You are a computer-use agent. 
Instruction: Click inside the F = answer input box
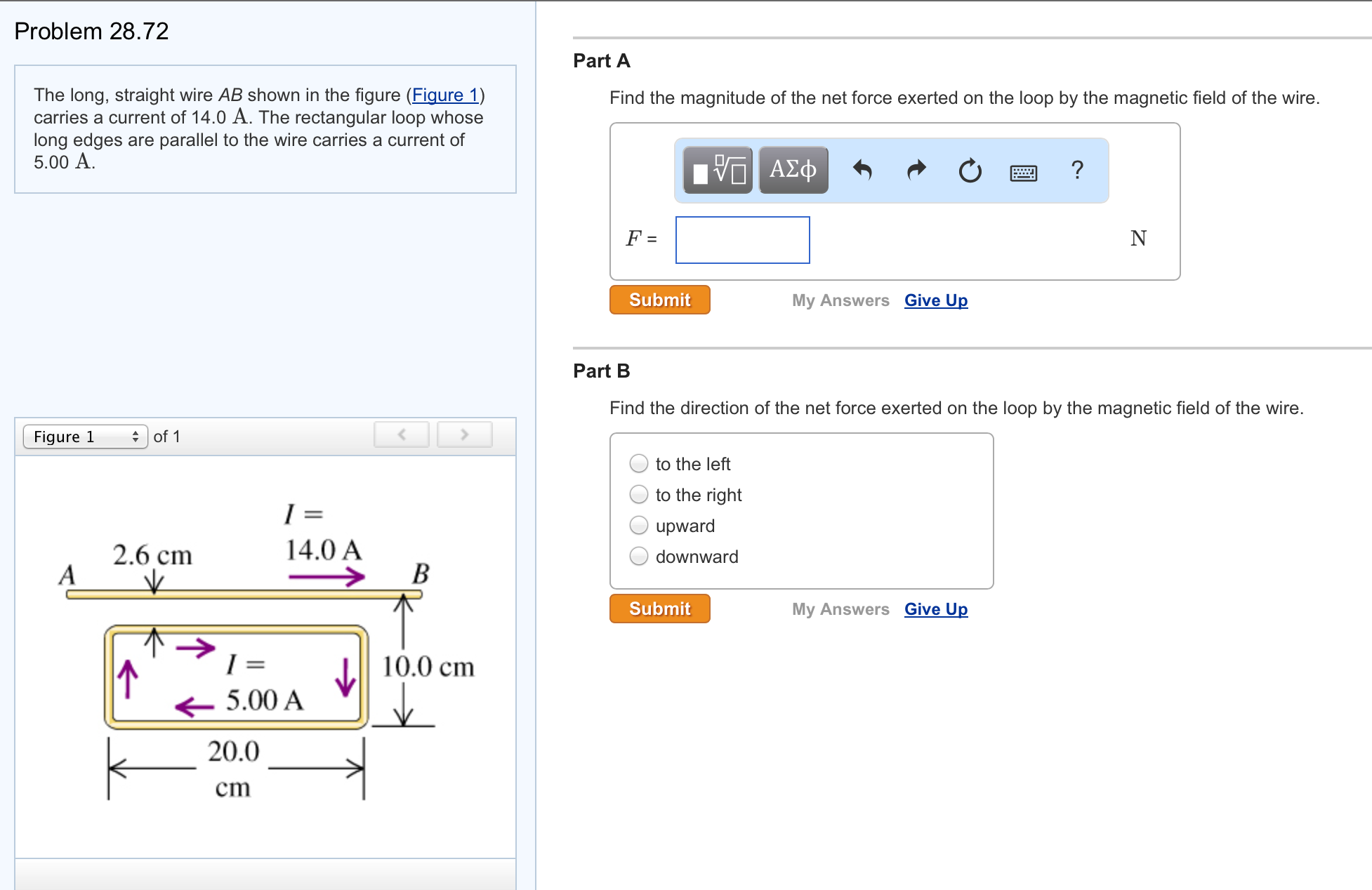(741, 239)
